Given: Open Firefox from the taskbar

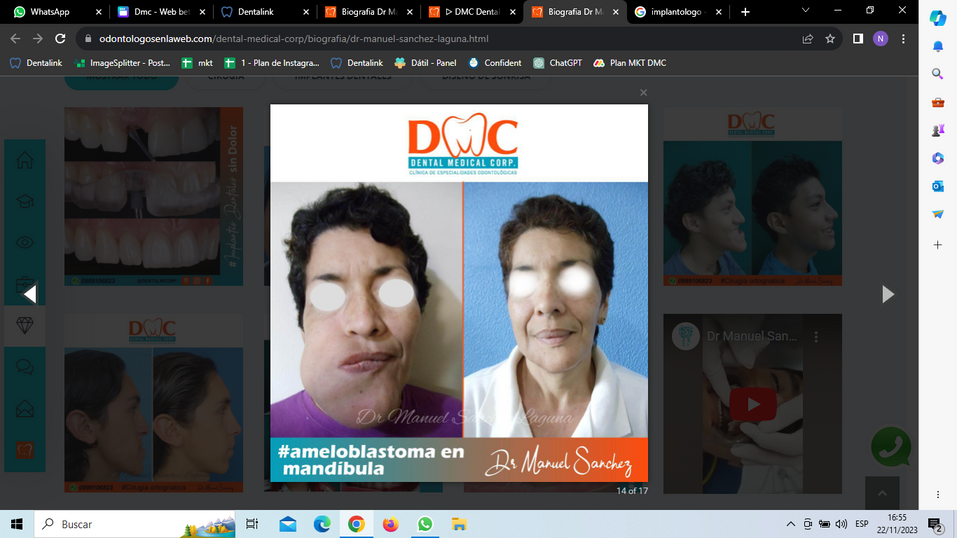Looking at the screenshot, I should click(x=390, y=524).
